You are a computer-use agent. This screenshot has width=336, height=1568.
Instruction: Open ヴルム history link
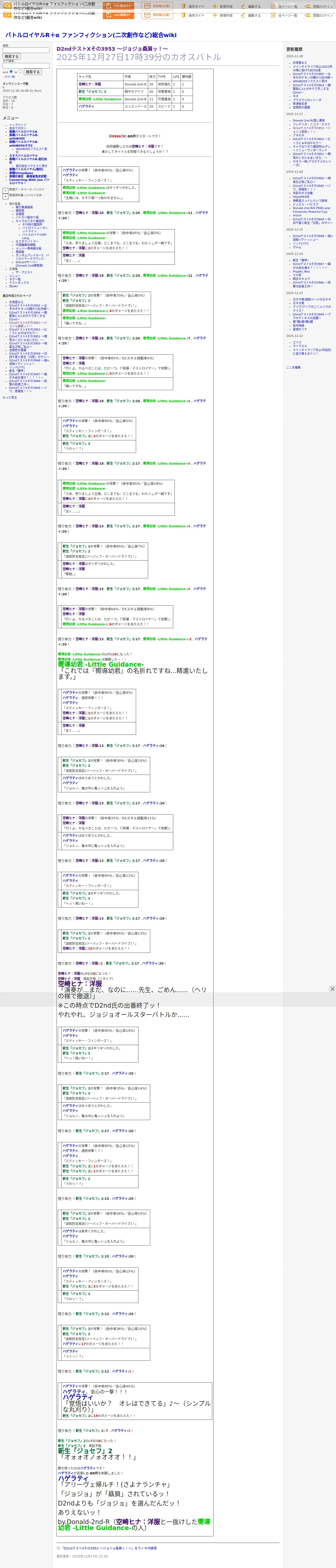(x=297, y=247)
